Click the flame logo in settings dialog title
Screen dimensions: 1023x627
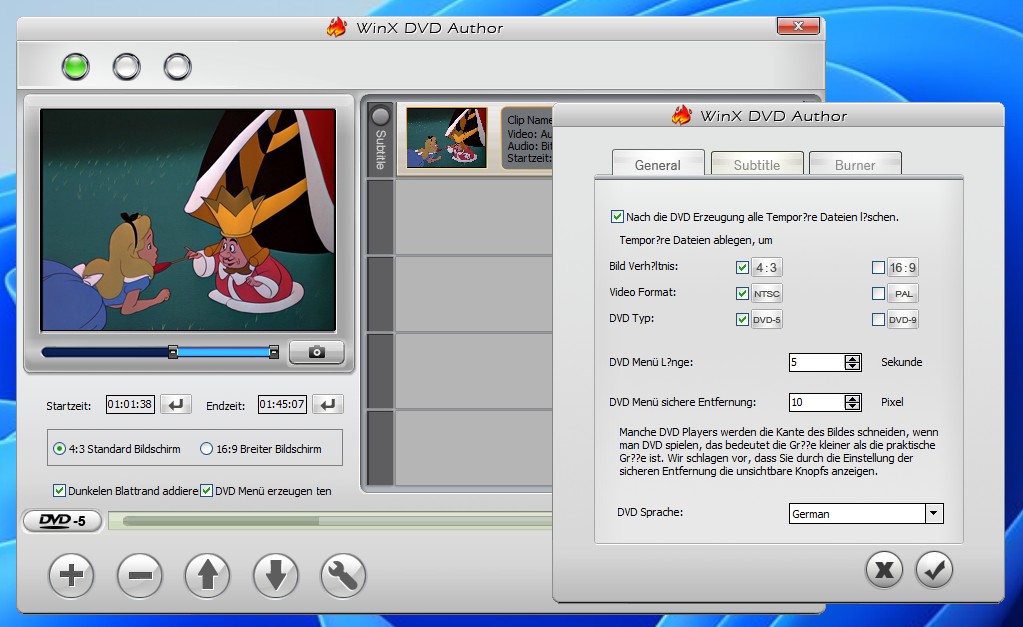(x=682, y=115)
